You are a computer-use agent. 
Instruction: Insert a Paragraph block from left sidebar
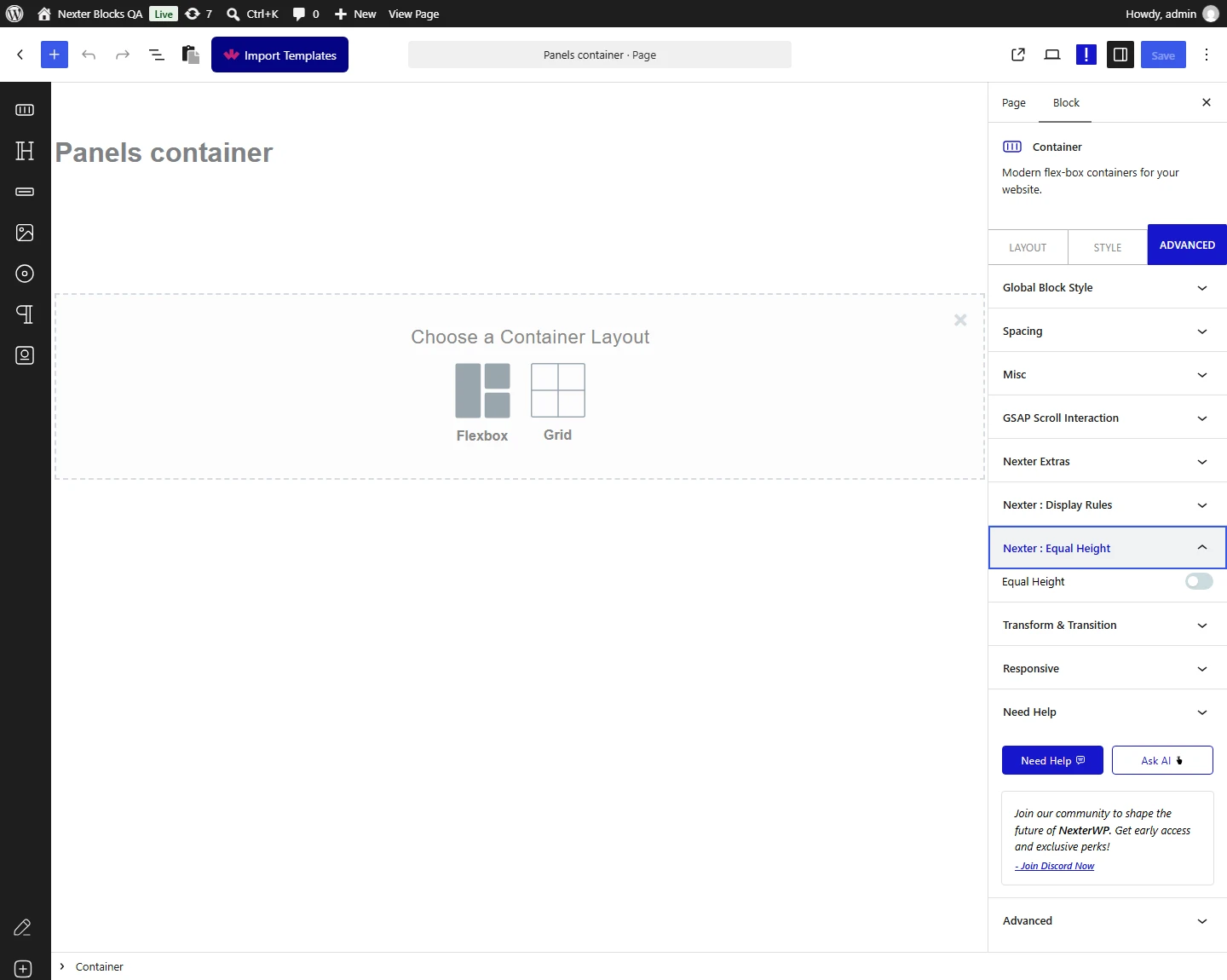pyautogui.click(x=25, y=314)
